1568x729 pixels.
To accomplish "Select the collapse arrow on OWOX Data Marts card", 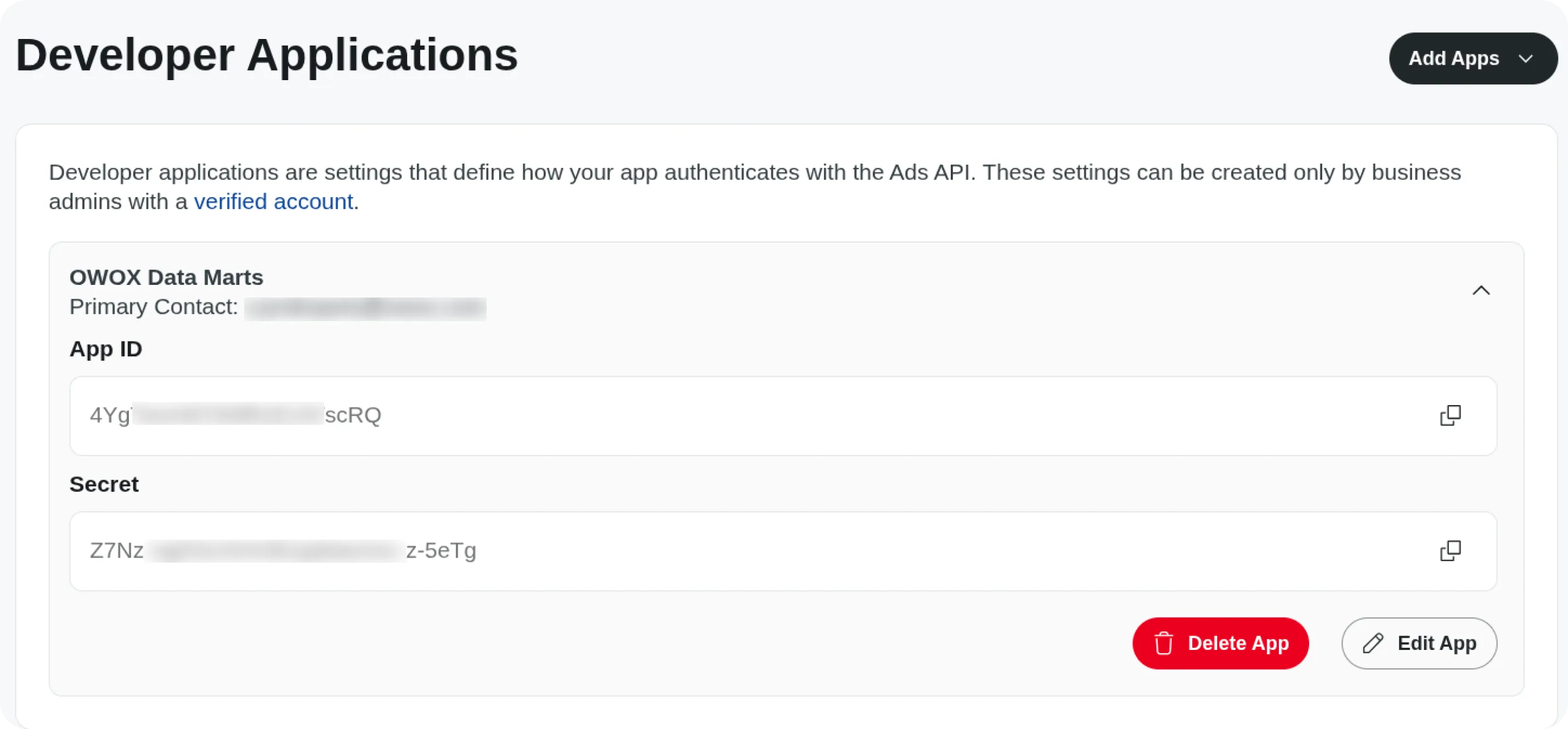I will [x=1481, y=290].
